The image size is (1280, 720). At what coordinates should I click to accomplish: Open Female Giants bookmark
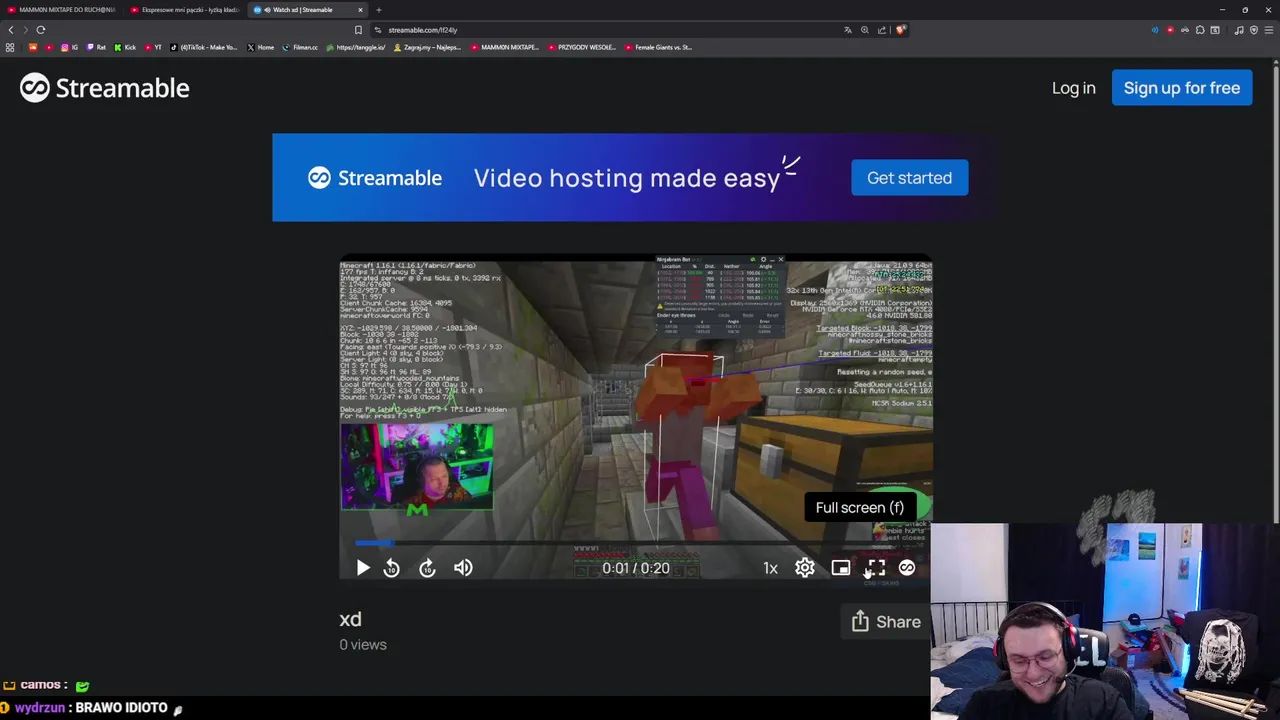click(x=658, y=47)
